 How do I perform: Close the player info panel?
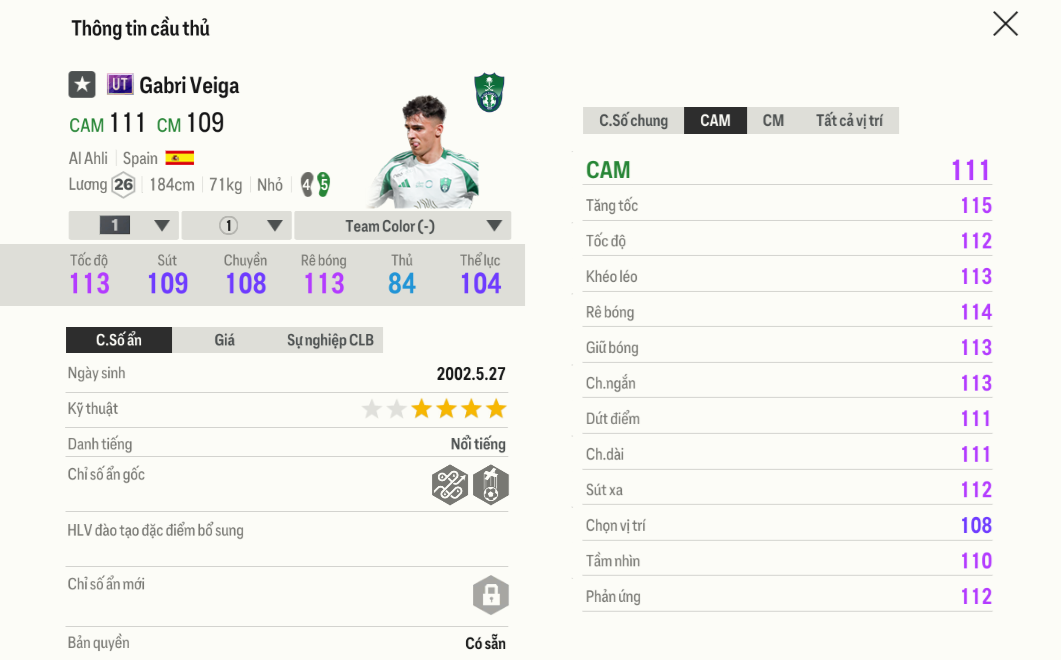1005,24
